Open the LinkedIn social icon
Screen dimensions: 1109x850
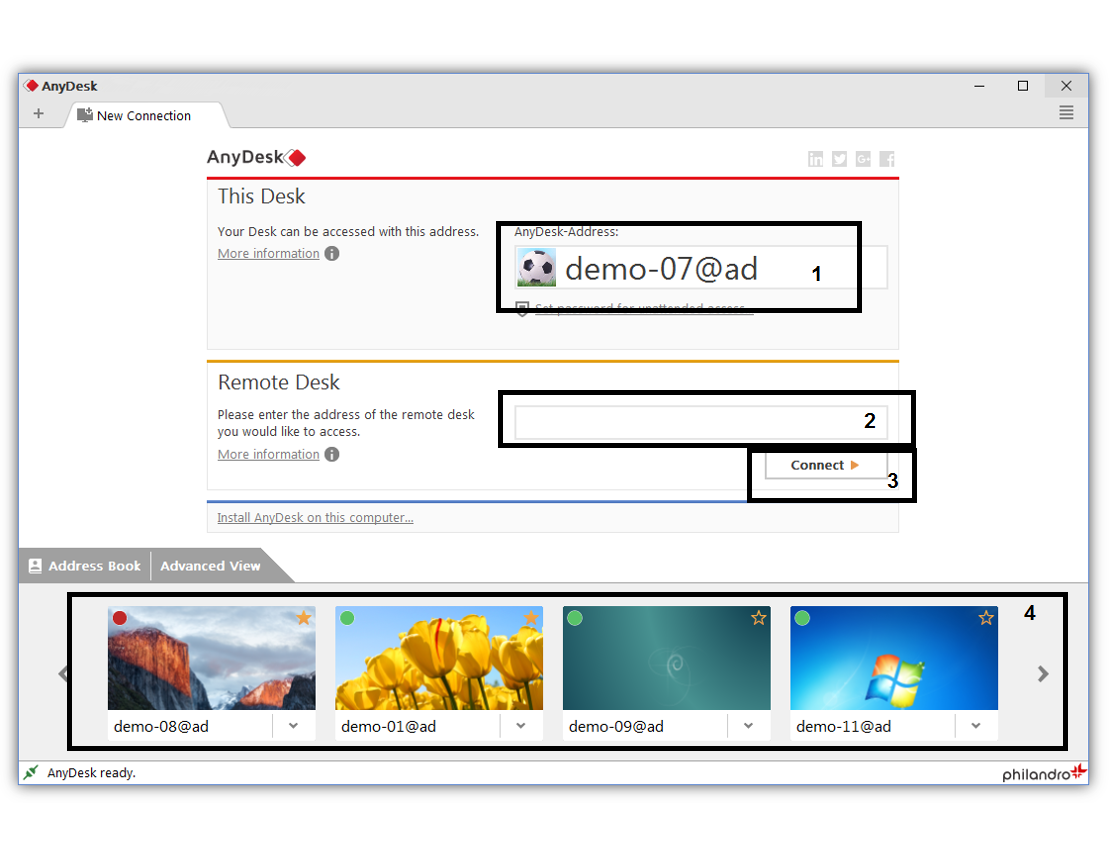point(816,159)
